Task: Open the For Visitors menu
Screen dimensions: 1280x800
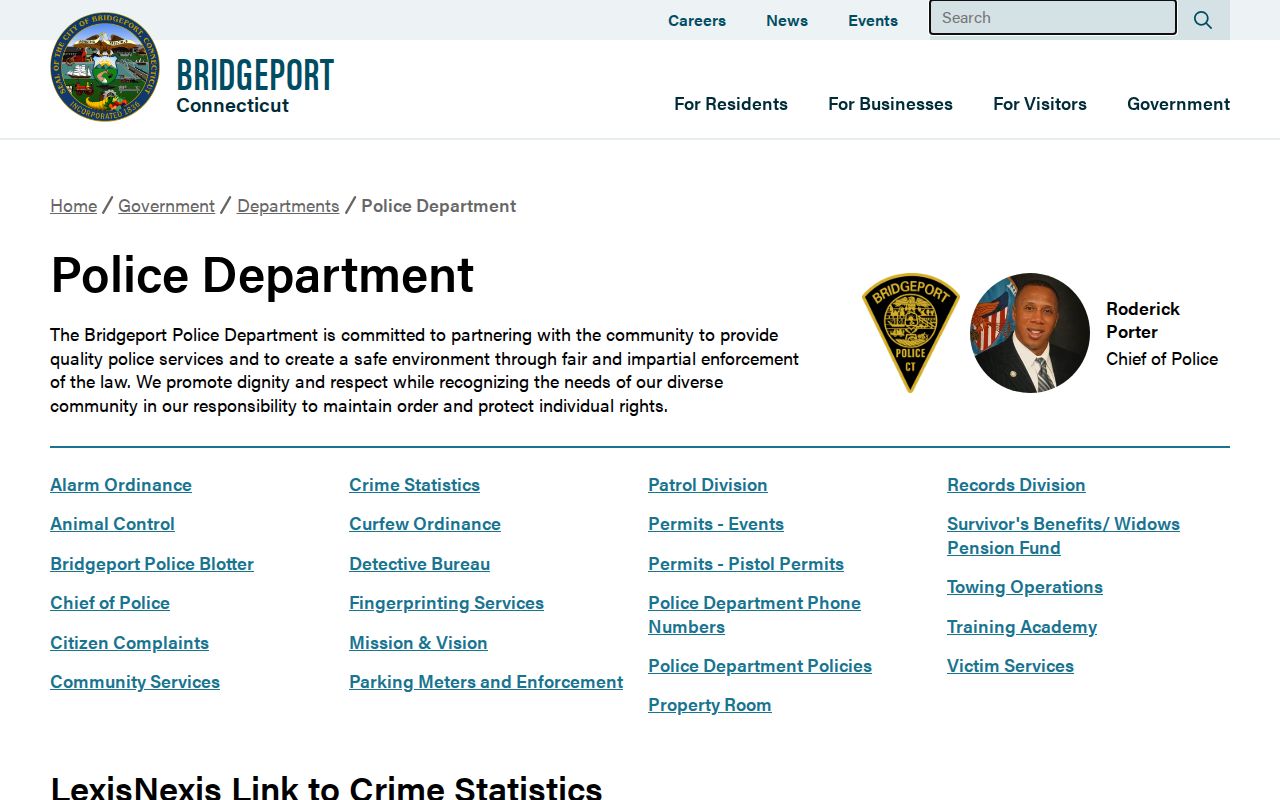Action: 1040,104
